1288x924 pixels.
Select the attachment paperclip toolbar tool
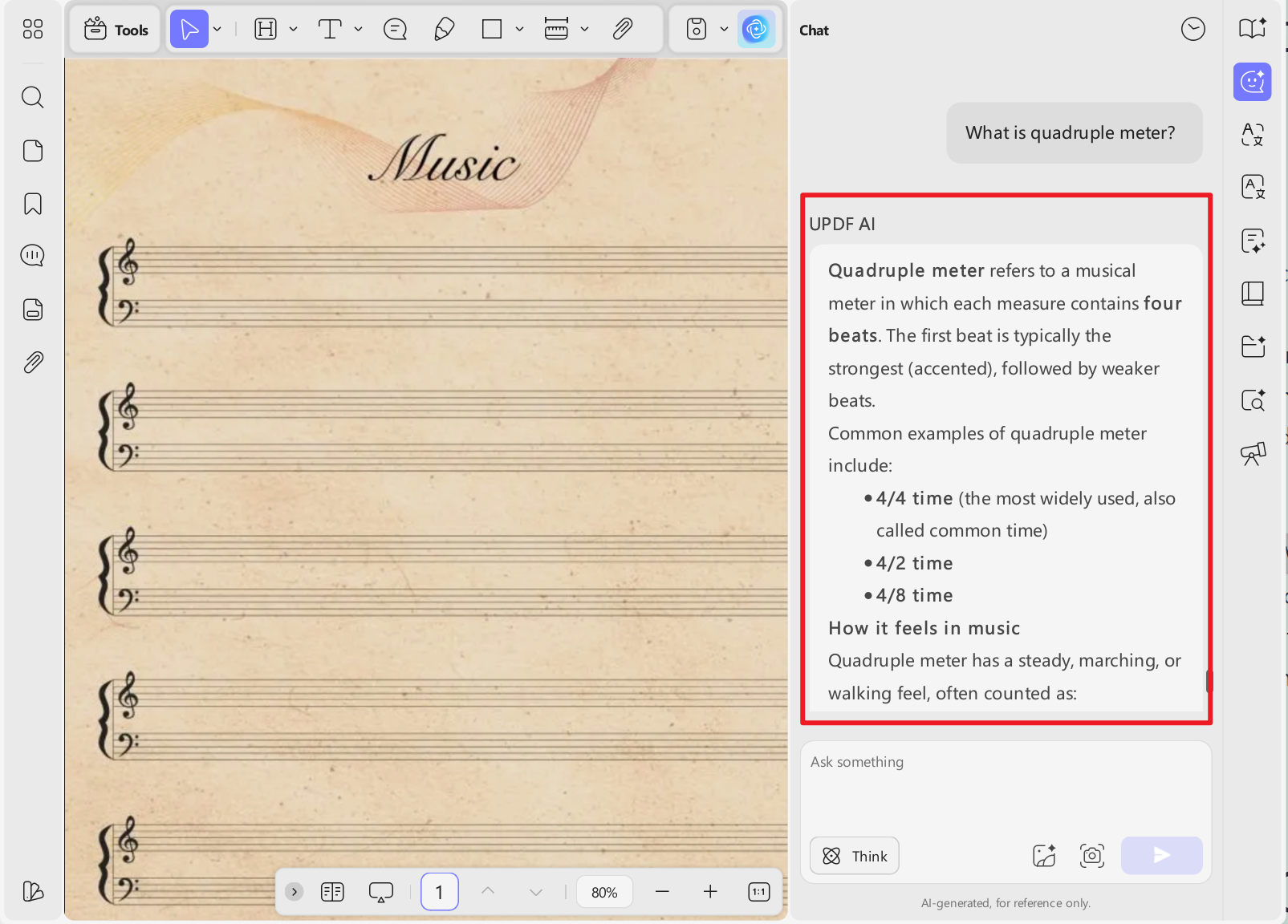[x=623, y=30]
